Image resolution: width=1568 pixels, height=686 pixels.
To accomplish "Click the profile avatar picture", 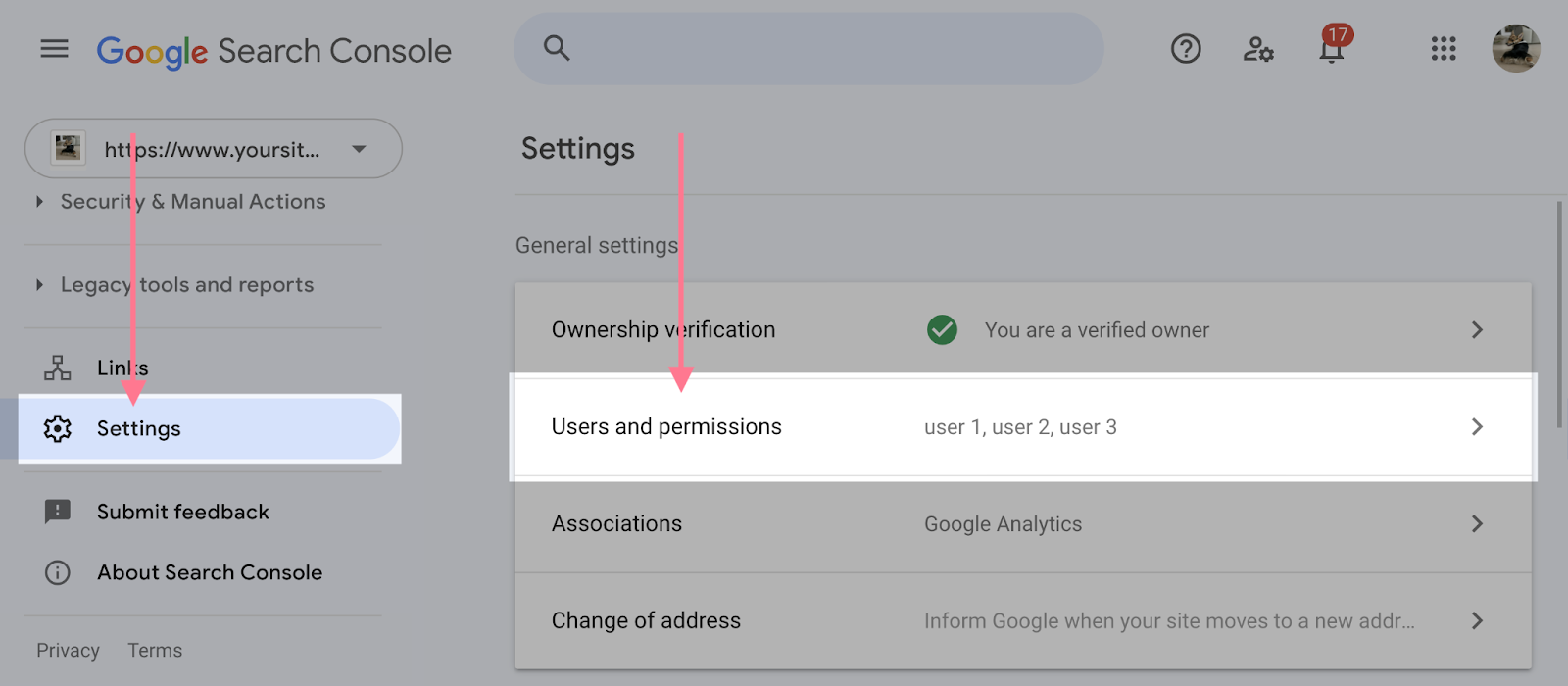I will 1515,49.
